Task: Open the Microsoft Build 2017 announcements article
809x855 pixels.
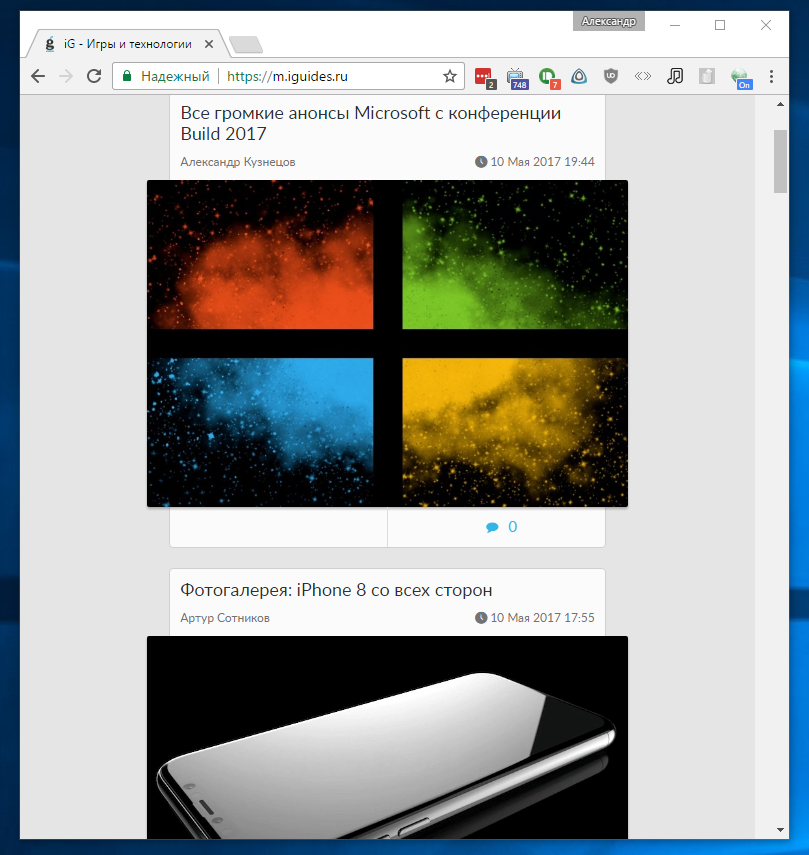Action: pyautogui.click(x=370, y=123)
